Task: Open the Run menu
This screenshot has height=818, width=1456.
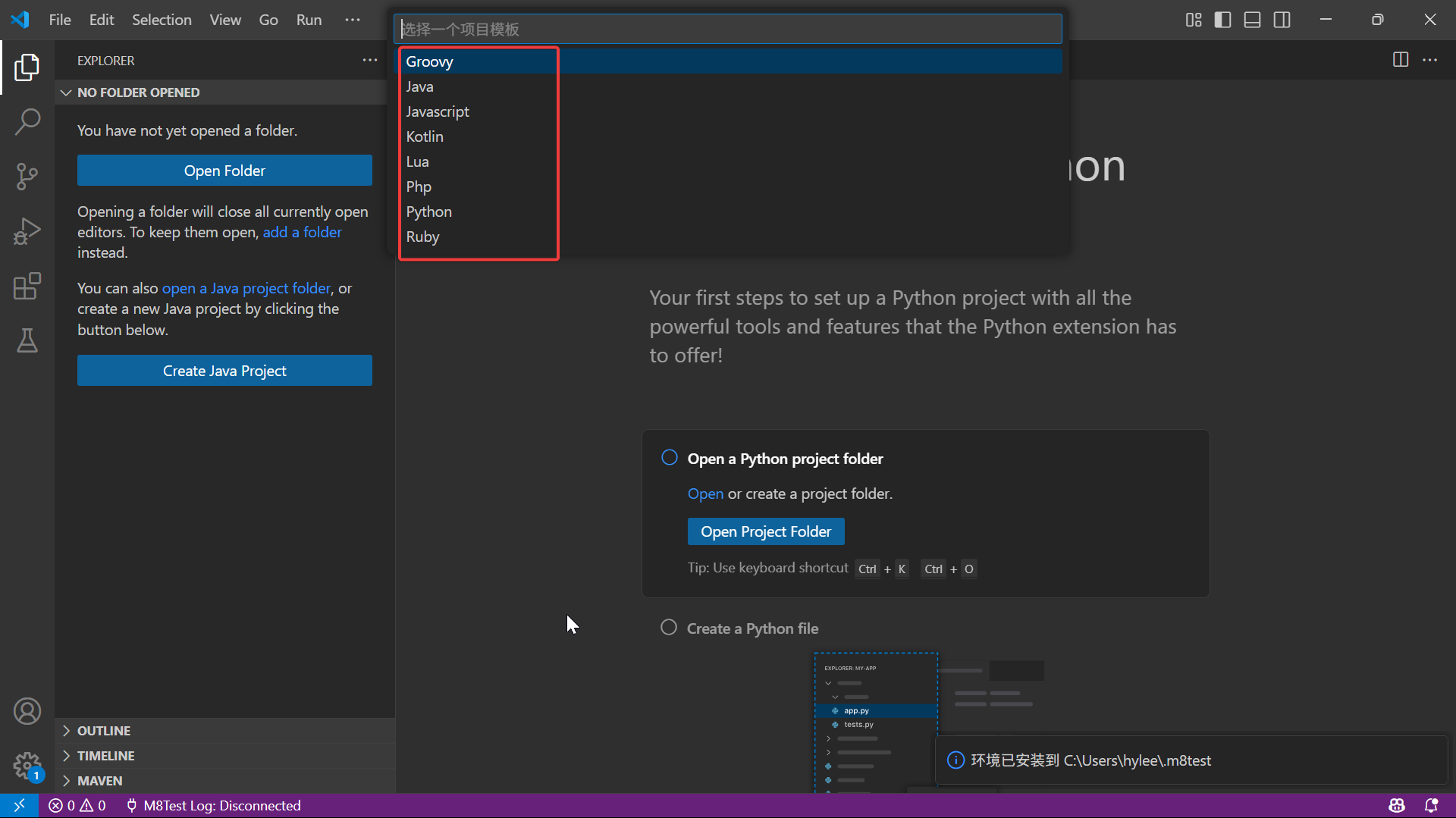Action: (x=309, y=20)
